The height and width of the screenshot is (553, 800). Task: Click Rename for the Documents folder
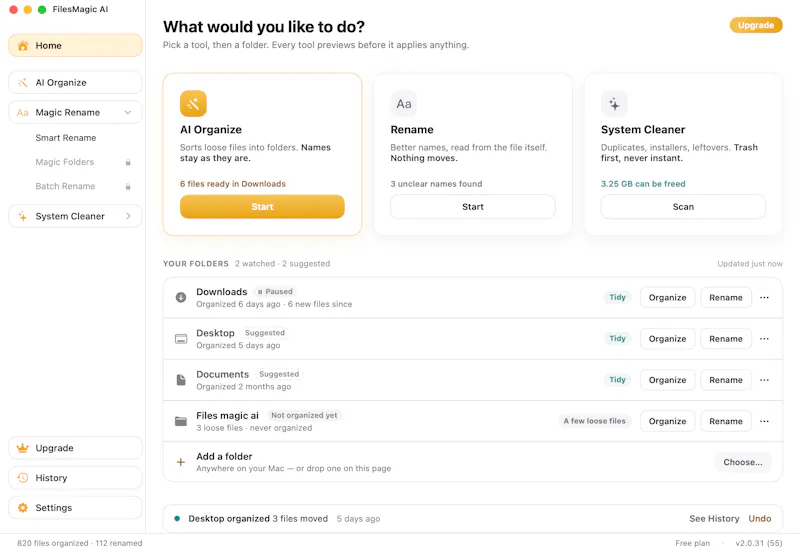726,380
